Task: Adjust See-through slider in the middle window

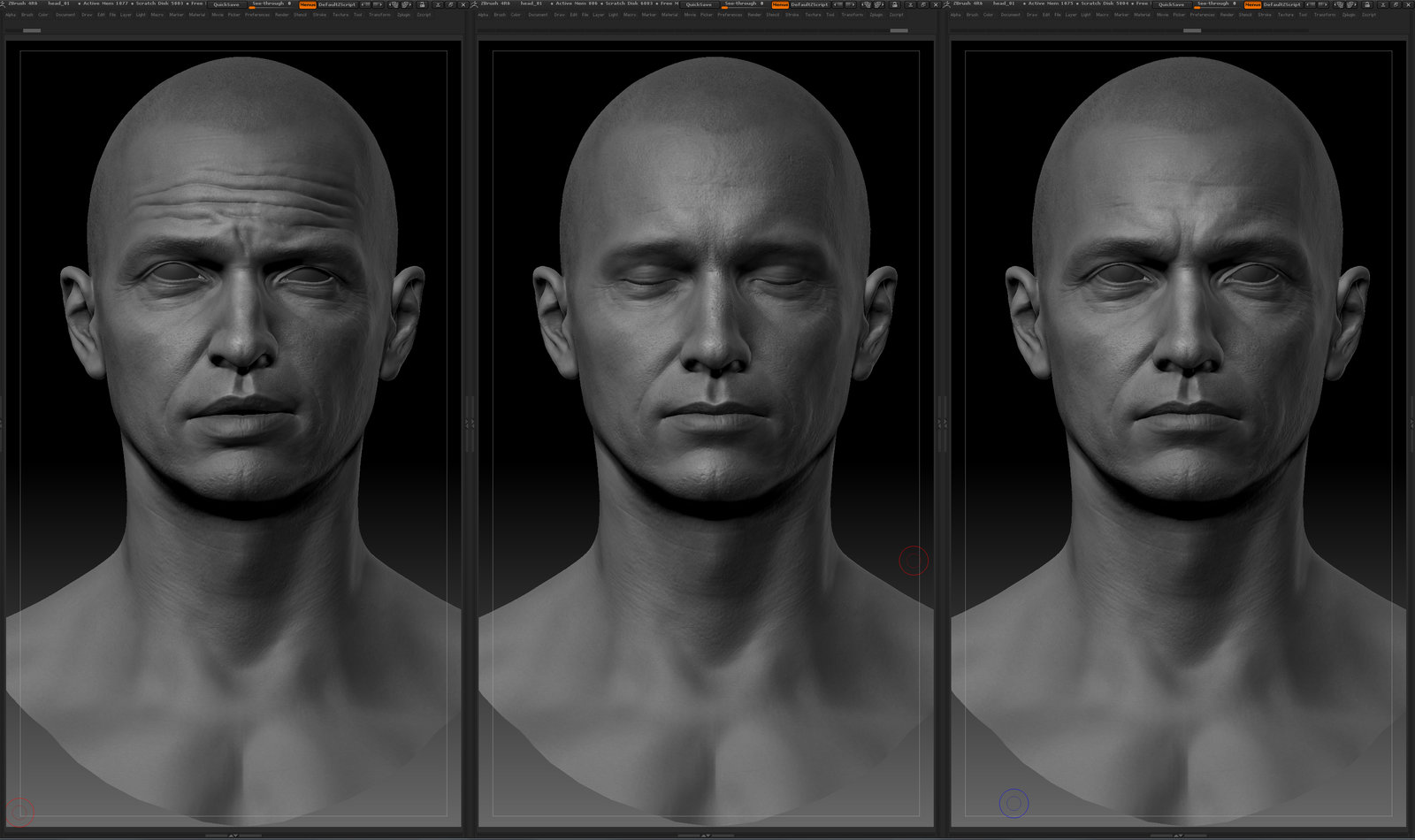Action: click(x=743, y=4)
